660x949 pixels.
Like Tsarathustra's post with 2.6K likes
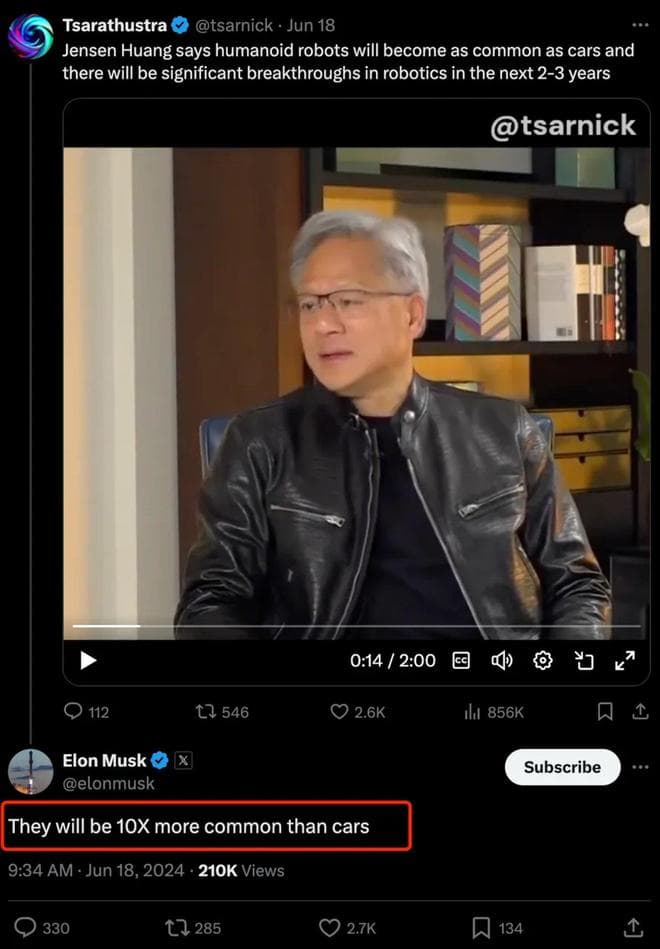click(x=357, y=712)
